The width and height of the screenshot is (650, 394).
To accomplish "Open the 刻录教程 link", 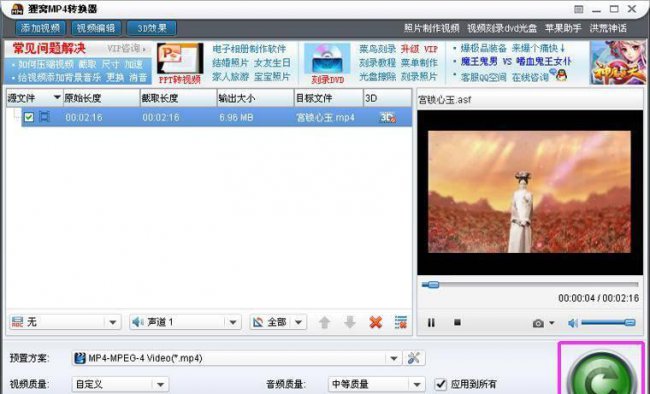I will [x=377, y=63].
